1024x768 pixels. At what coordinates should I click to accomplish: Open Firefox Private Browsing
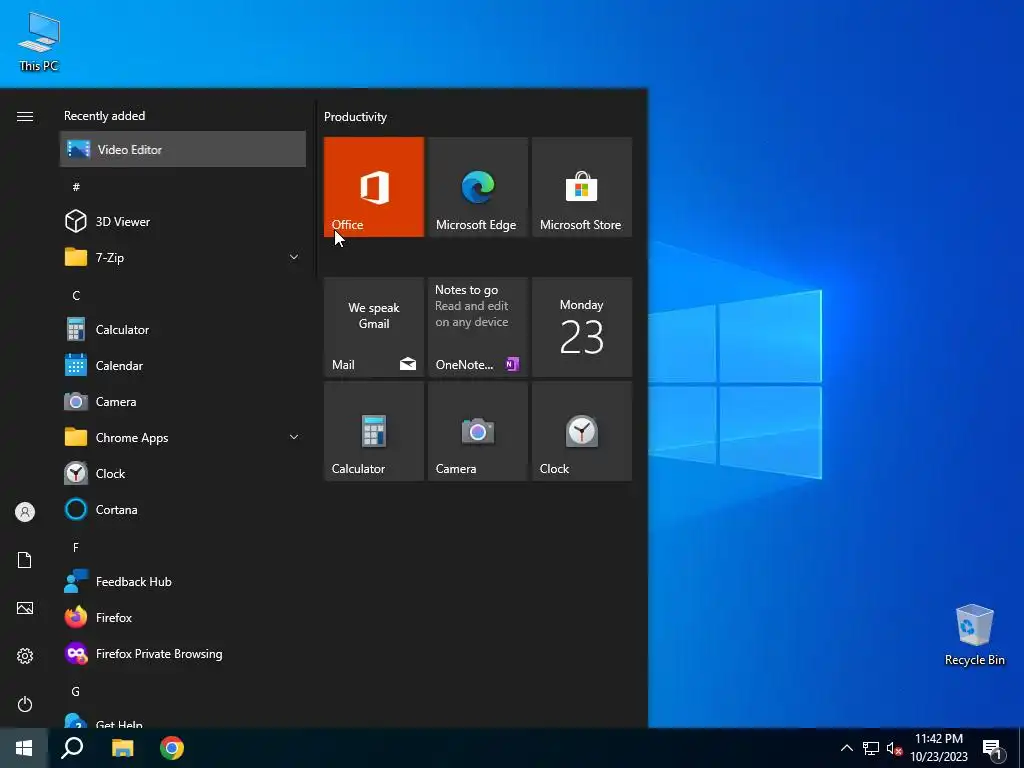click(x=183, y=654)
